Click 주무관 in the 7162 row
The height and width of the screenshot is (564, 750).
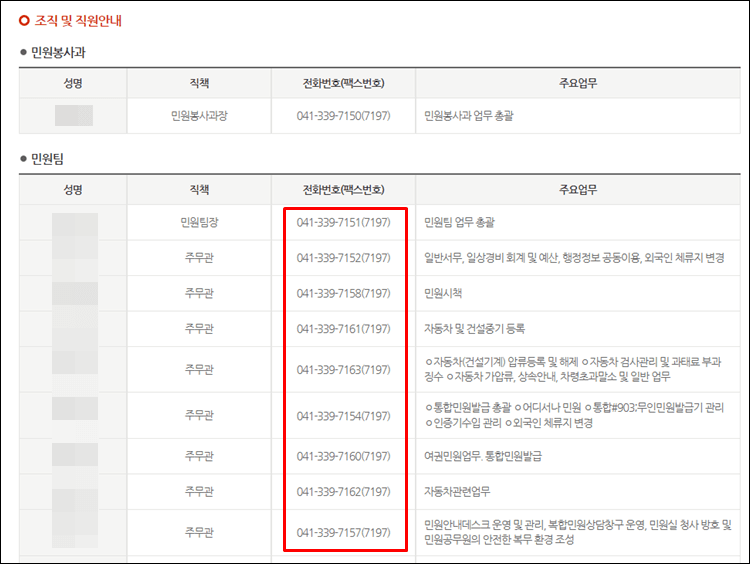pos(199,492)
